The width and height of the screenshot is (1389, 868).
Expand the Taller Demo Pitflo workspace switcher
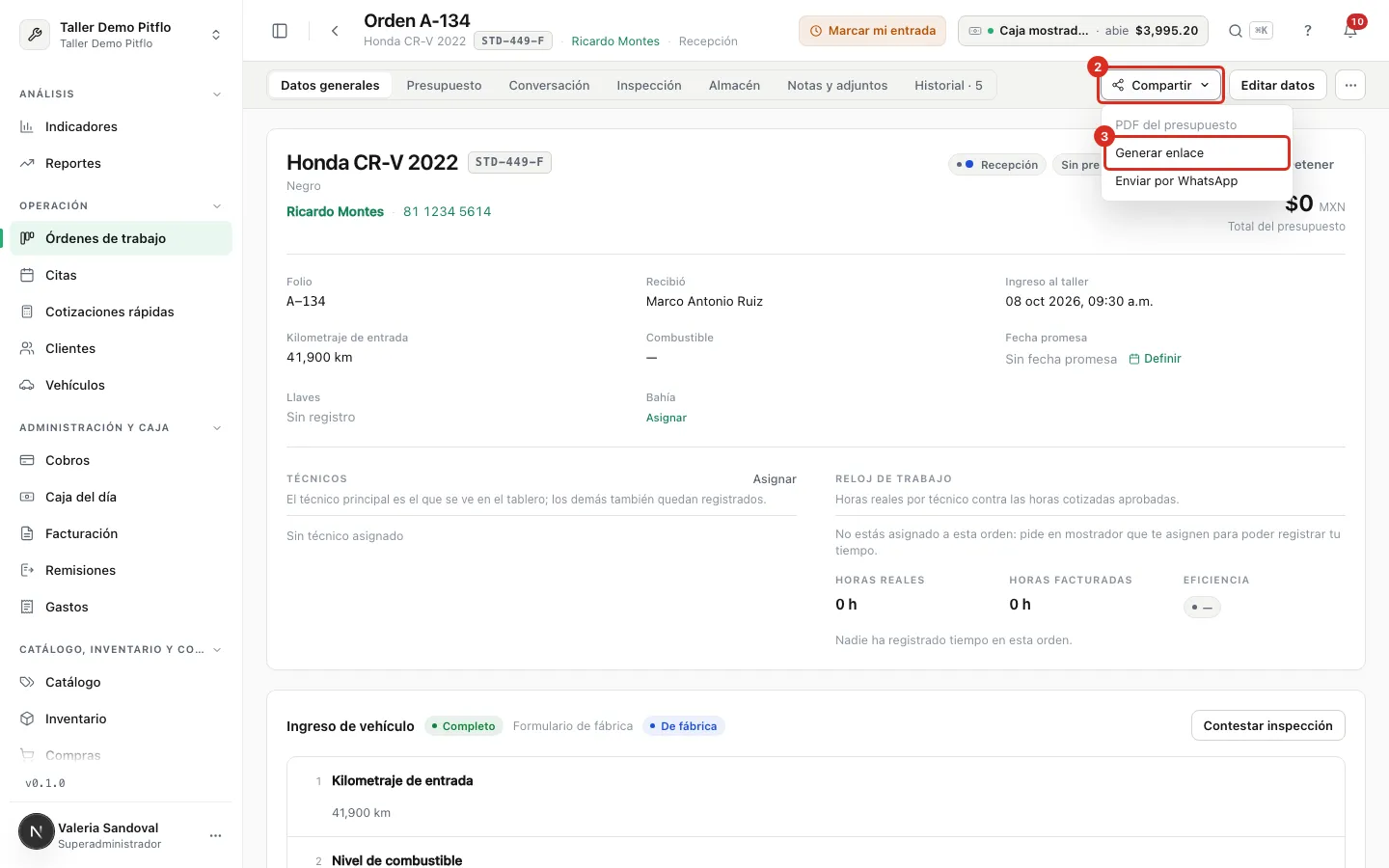(216, 35)
